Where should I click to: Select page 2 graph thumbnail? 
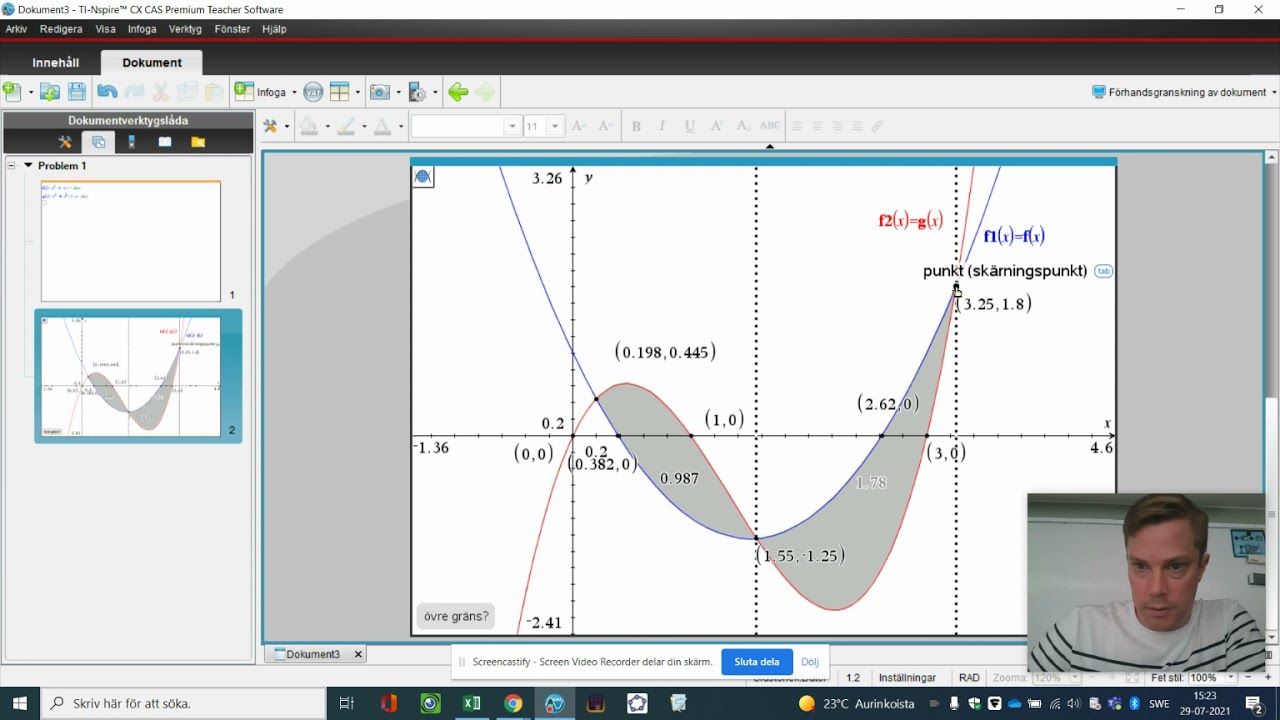tap(131, 376)
